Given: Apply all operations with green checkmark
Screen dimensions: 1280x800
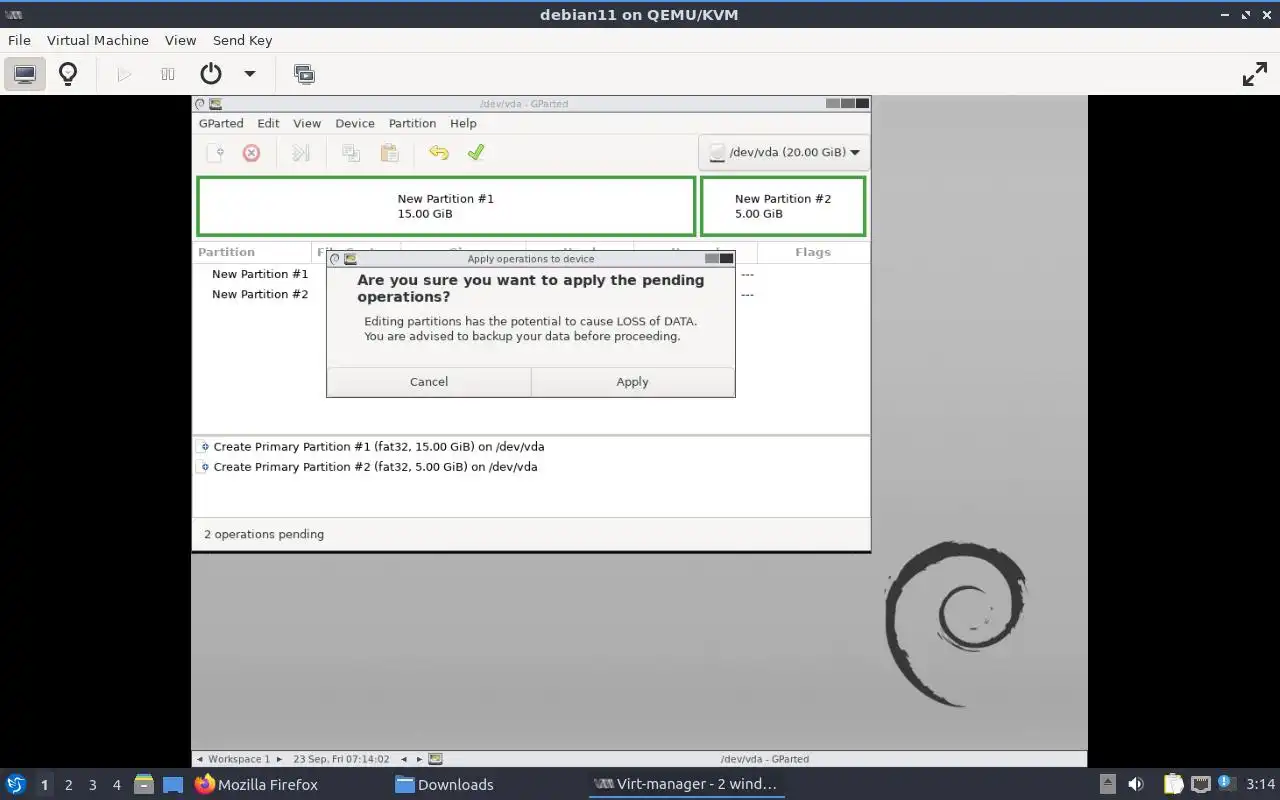Looking at the screenshot, I should (476, 153).
